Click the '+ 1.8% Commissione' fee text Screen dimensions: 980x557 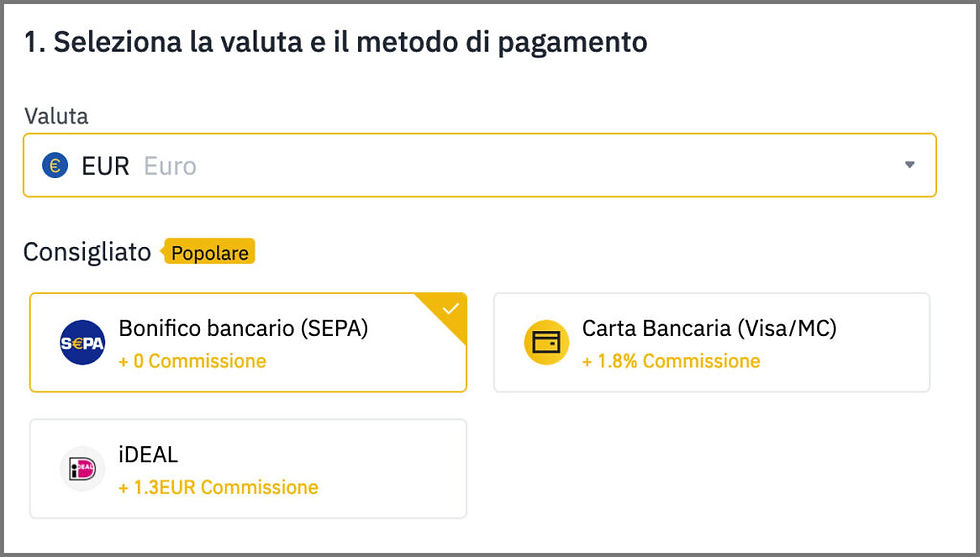pos(671,361)
